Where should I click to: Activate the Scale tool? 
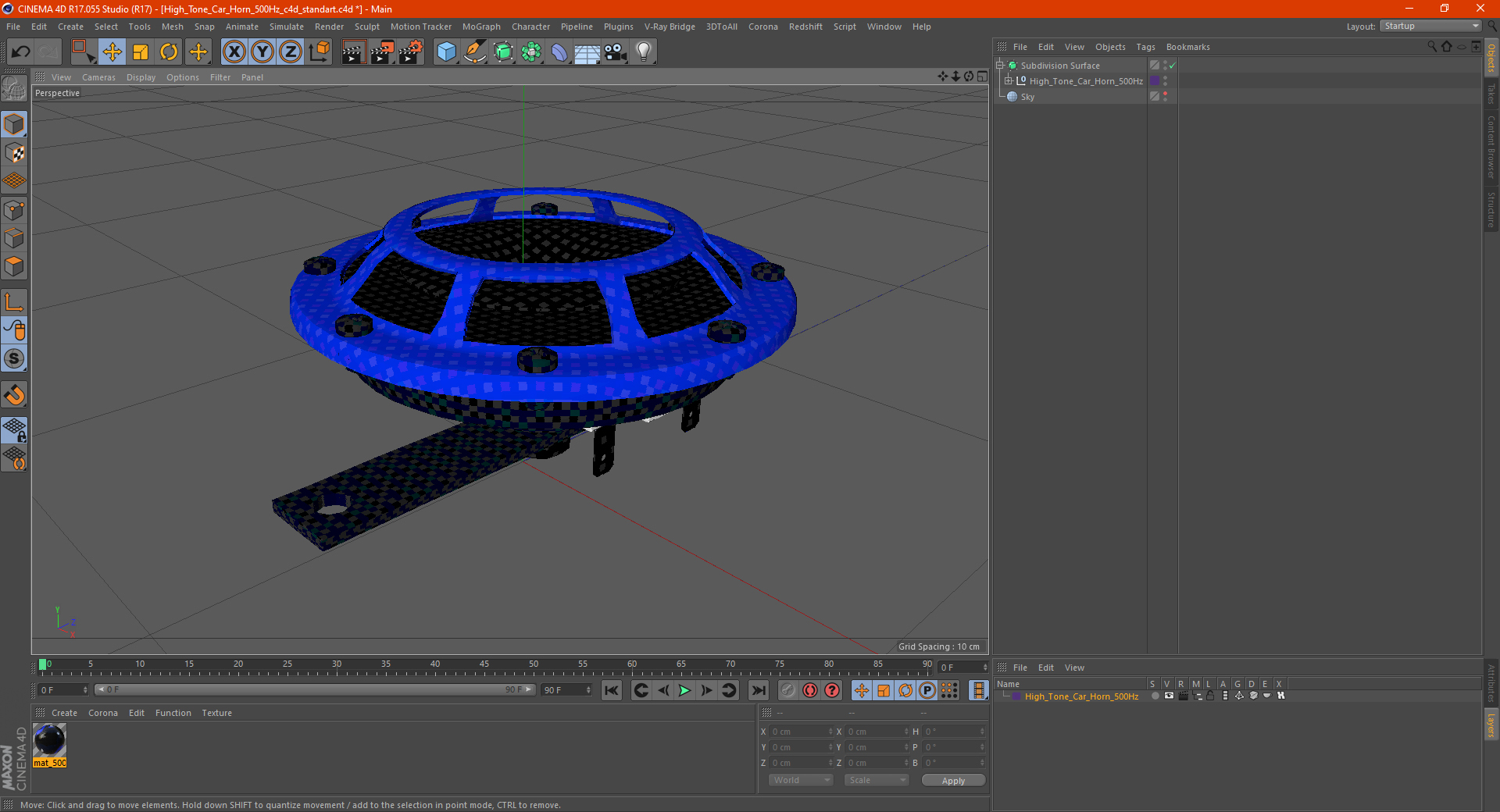(x=141, y=52)
